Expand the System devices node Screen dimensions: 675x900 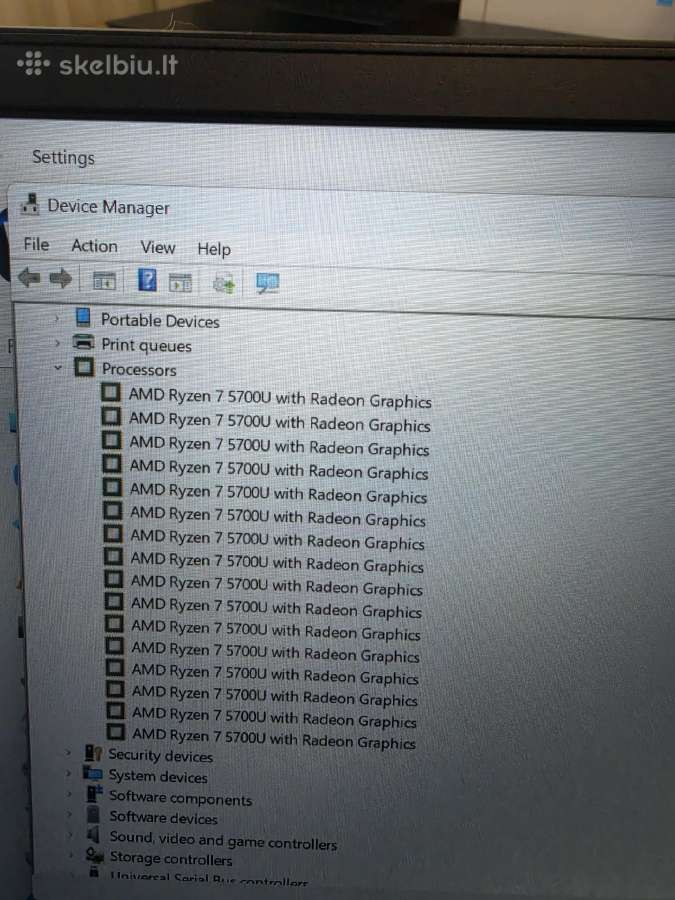(x=68, y=773)
